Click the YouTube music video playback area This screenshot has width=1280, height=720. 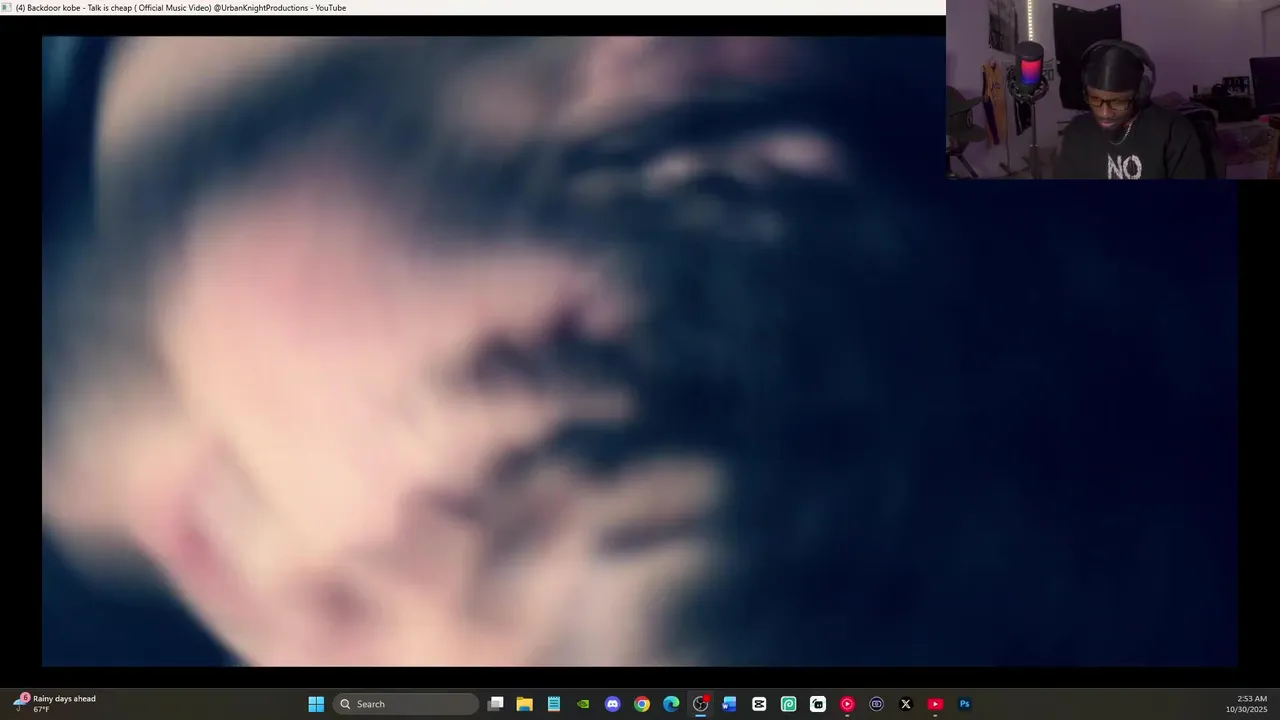tap(640, 351)
